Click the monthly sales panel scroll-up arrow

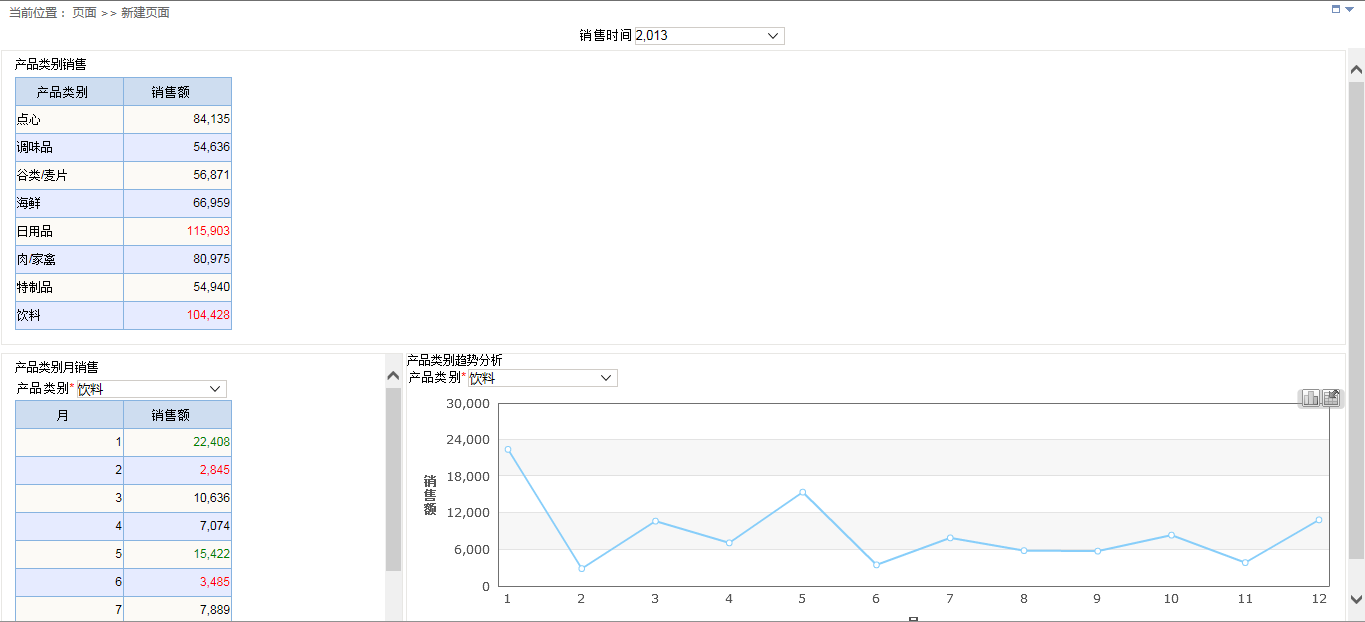point(393,376)
